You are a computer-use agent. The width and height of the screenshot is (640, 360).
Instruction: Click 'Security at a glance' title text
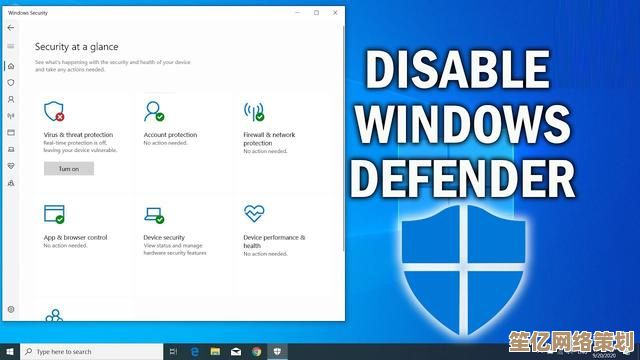pyautogui.click(x=76, y=47)
